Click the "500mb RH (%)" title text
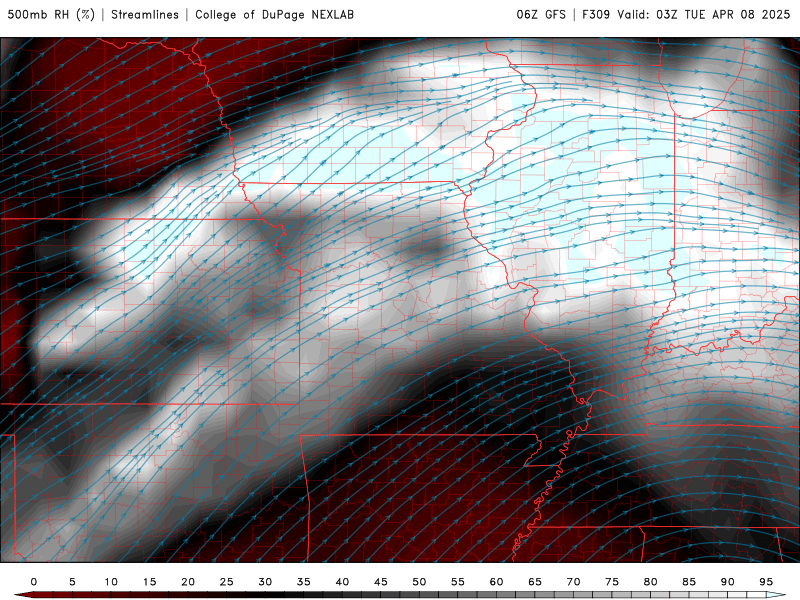800x600 pixels. click(51, 14)
